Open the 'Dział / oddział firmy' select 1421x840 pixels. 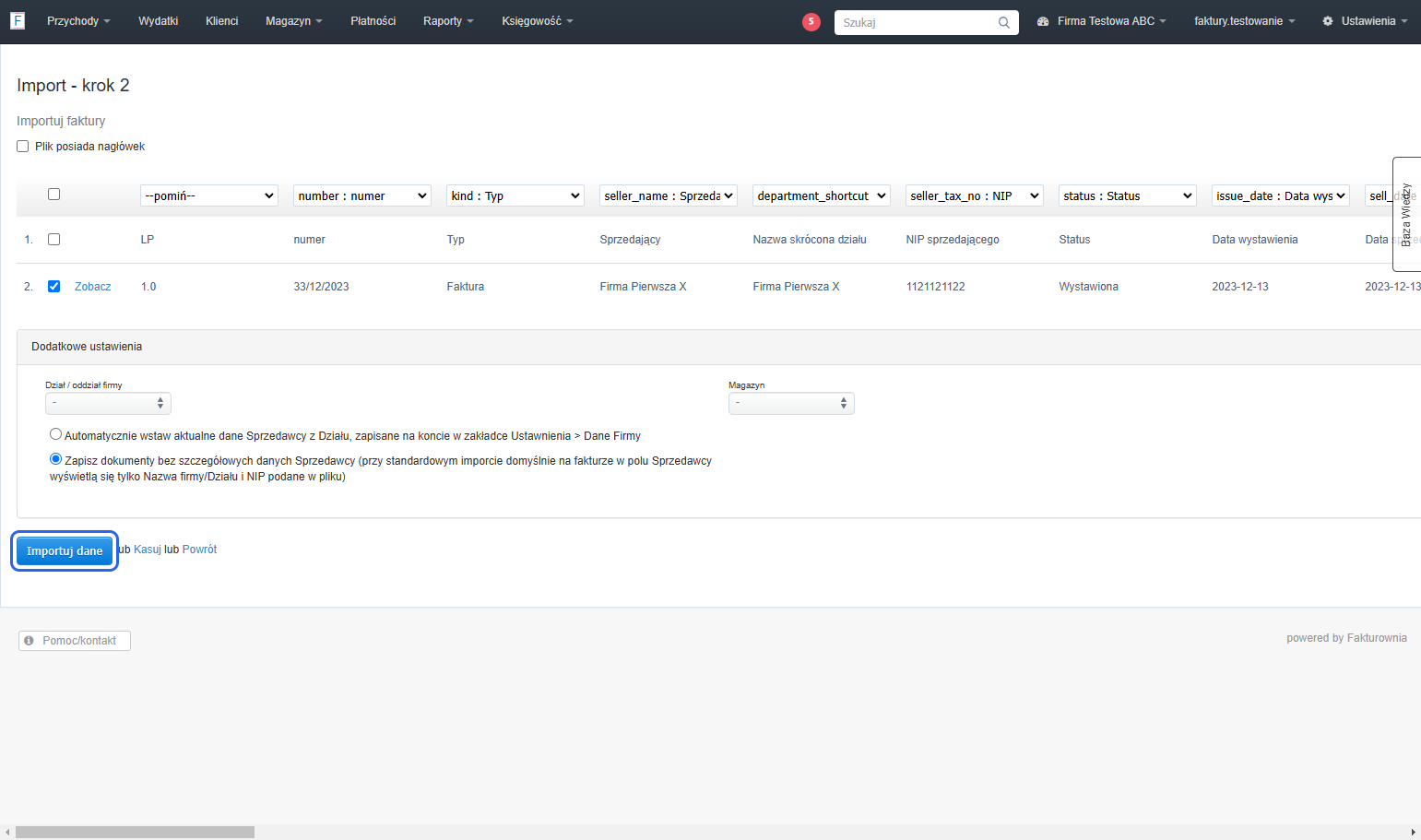108,403
